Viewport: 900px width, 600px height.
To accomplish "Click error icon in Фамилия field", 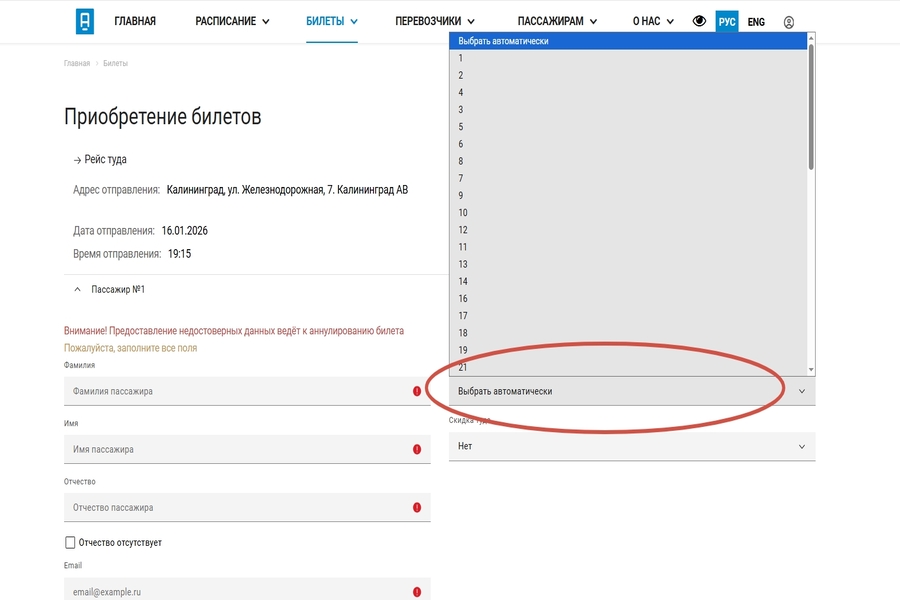I will click(417, 392).
